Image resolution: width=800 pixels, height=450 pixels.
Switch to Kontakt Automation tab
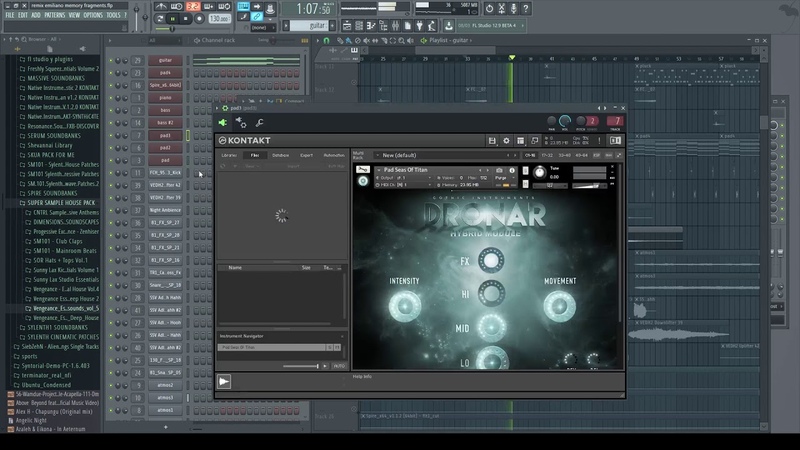tap(334, 155)
